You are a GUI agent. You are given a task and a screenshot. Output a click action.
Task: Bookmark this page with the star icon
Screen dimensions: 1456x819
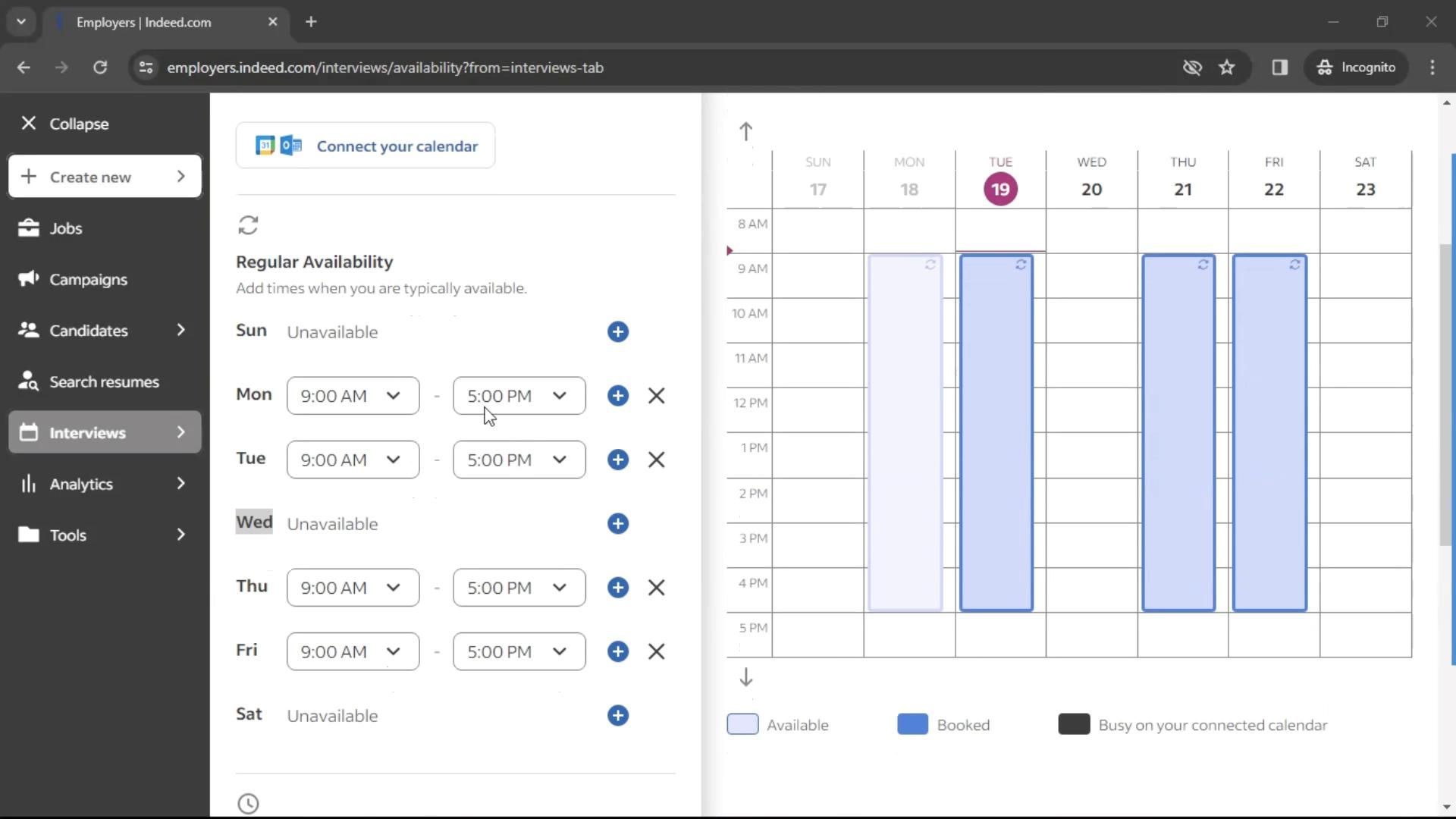click(x=1226, y=67)
